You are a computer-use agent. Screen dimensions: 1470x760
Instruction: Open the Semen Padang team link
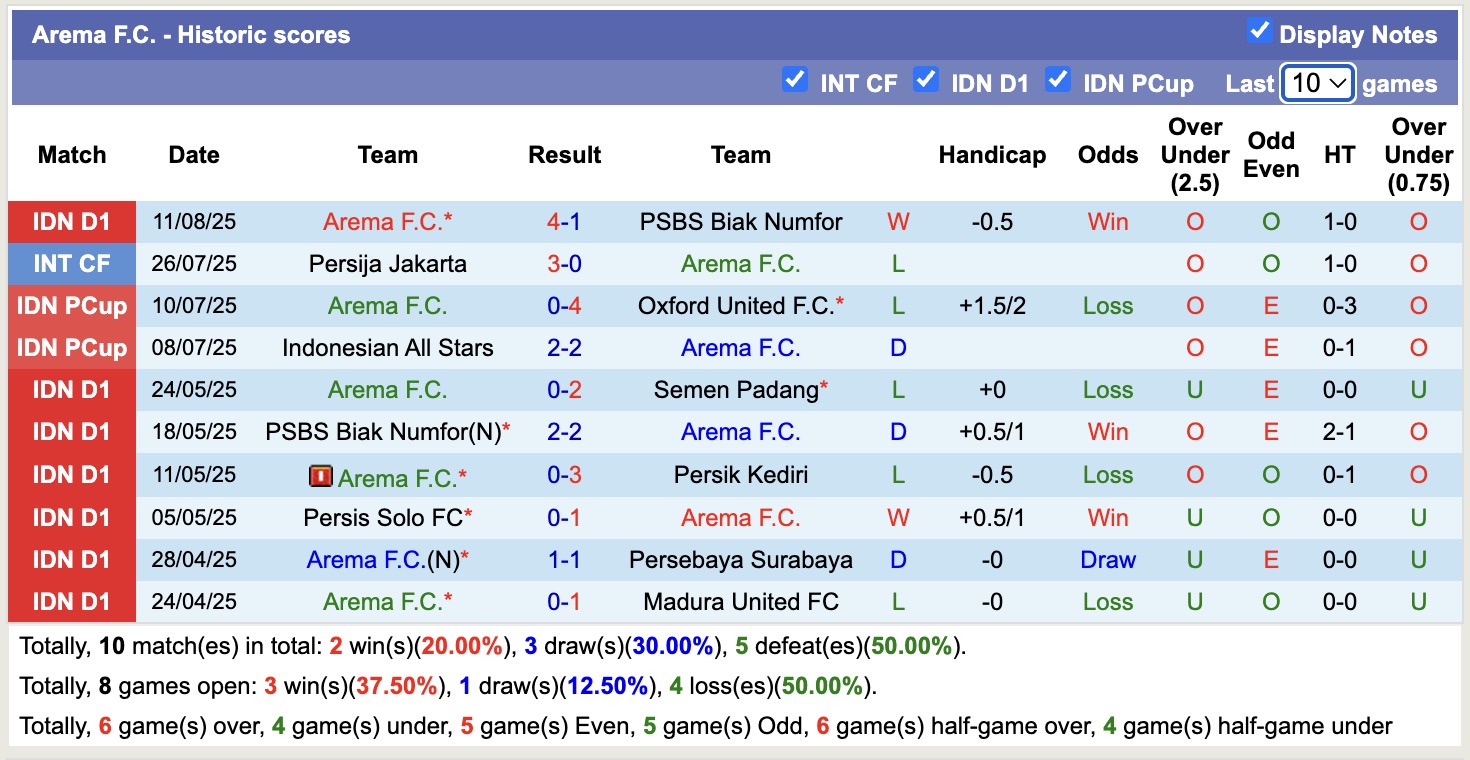pyautogui.click(x=735, y=390)
